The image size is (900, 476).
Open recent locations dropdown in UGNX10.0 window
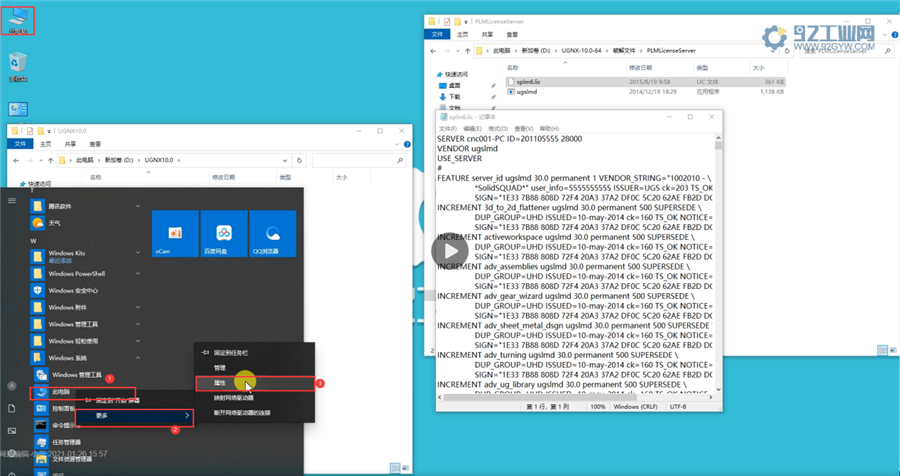point(40,161)
